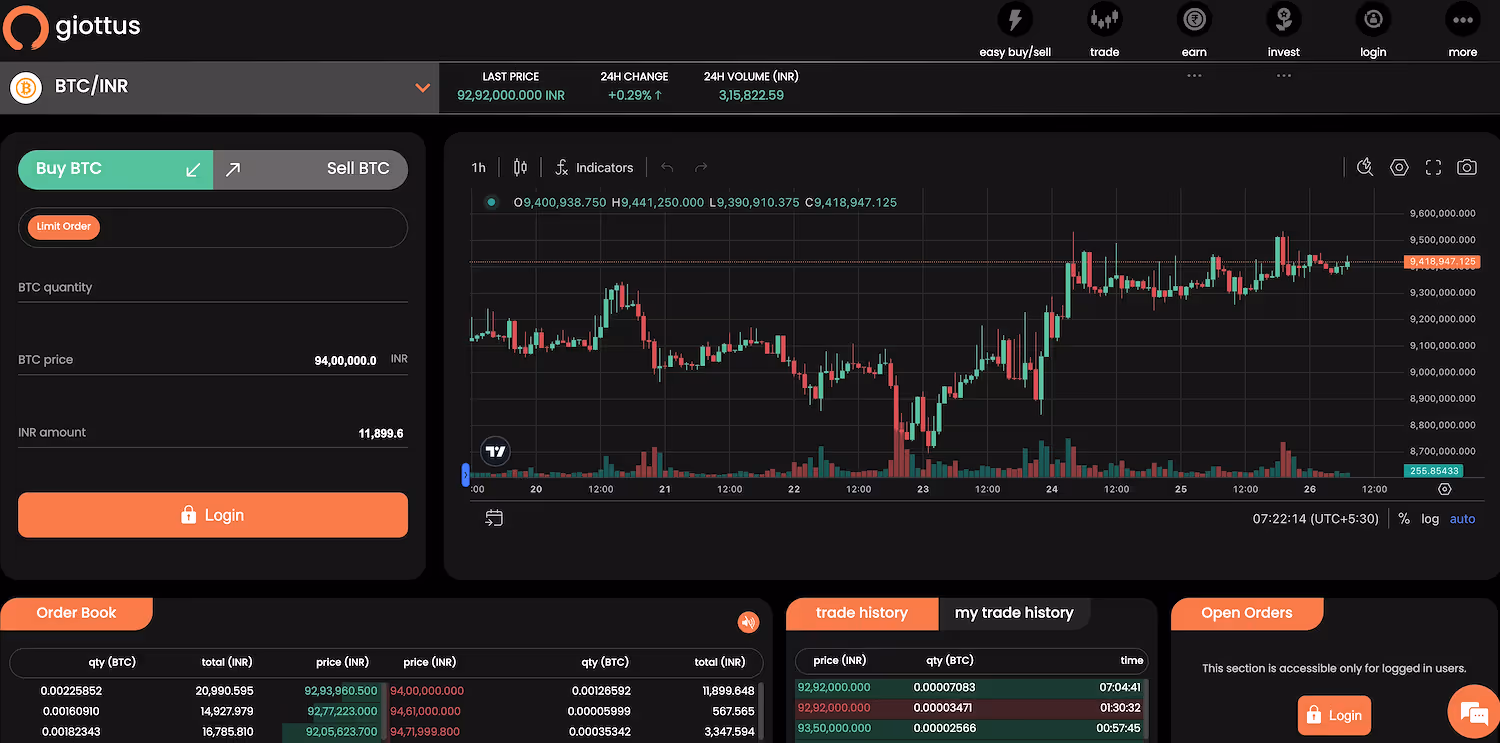The image size is (1500, 743).
Task: Click the Buy BTC down-left arrow icon
Action: coord(194,170)
